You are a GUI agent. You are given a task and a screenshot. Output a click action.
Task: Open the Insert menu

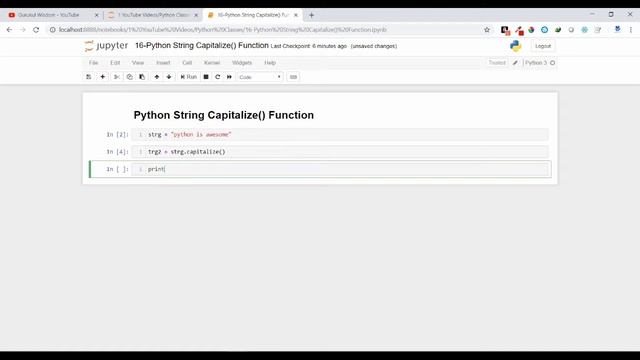point(163,63)
